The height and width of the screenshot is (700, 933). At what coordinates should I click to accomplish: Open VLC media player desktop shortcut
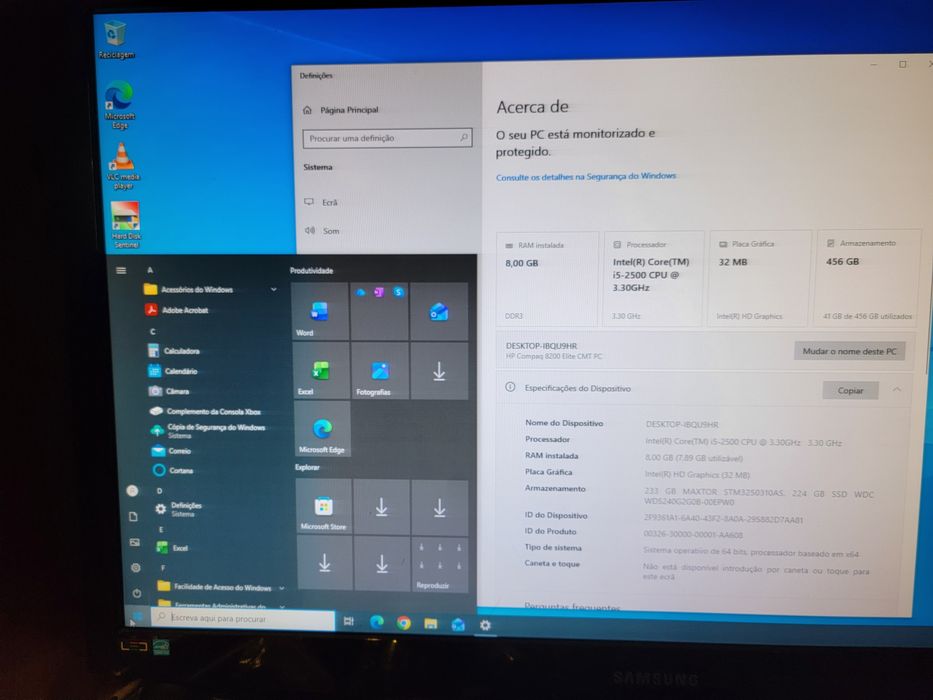click(x=122, y=165)
